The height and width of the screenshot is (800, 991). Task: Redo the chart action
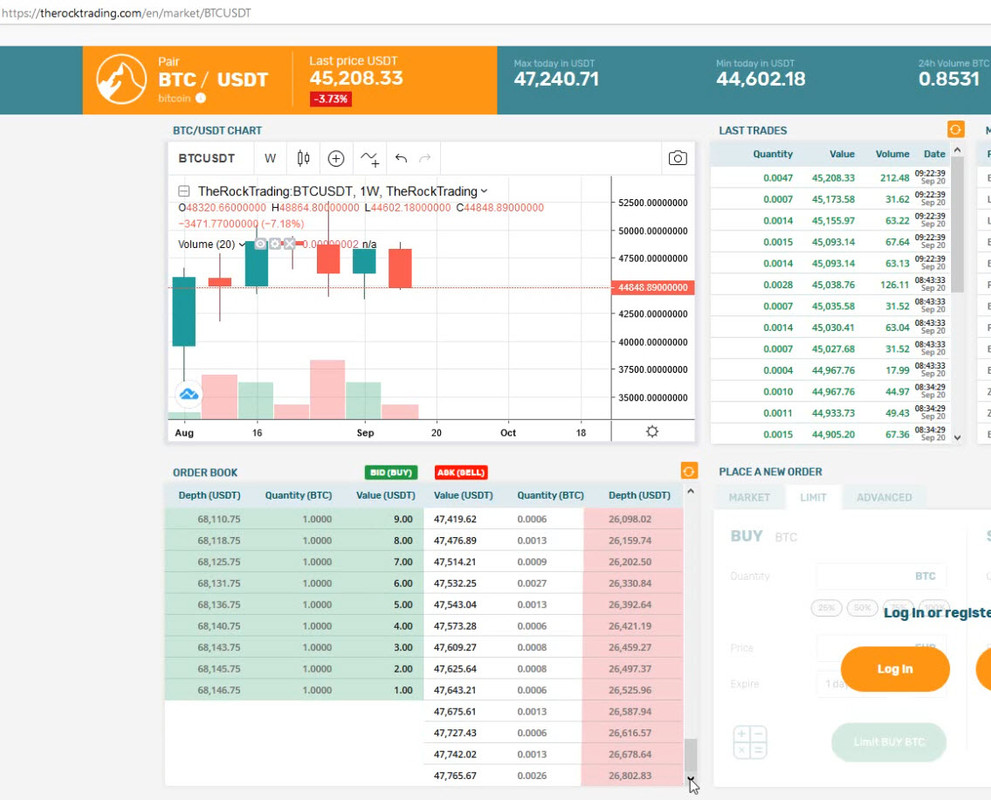[425, 158]
